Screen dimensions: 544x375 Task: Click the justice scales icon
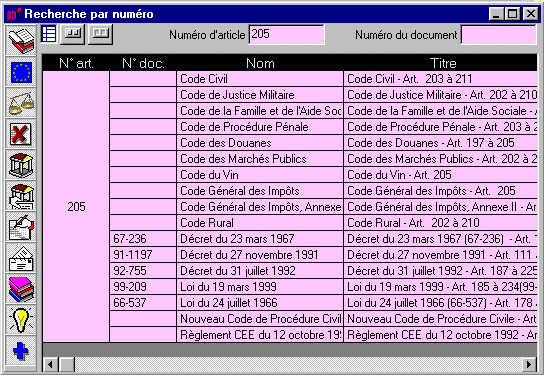point(21,103)
